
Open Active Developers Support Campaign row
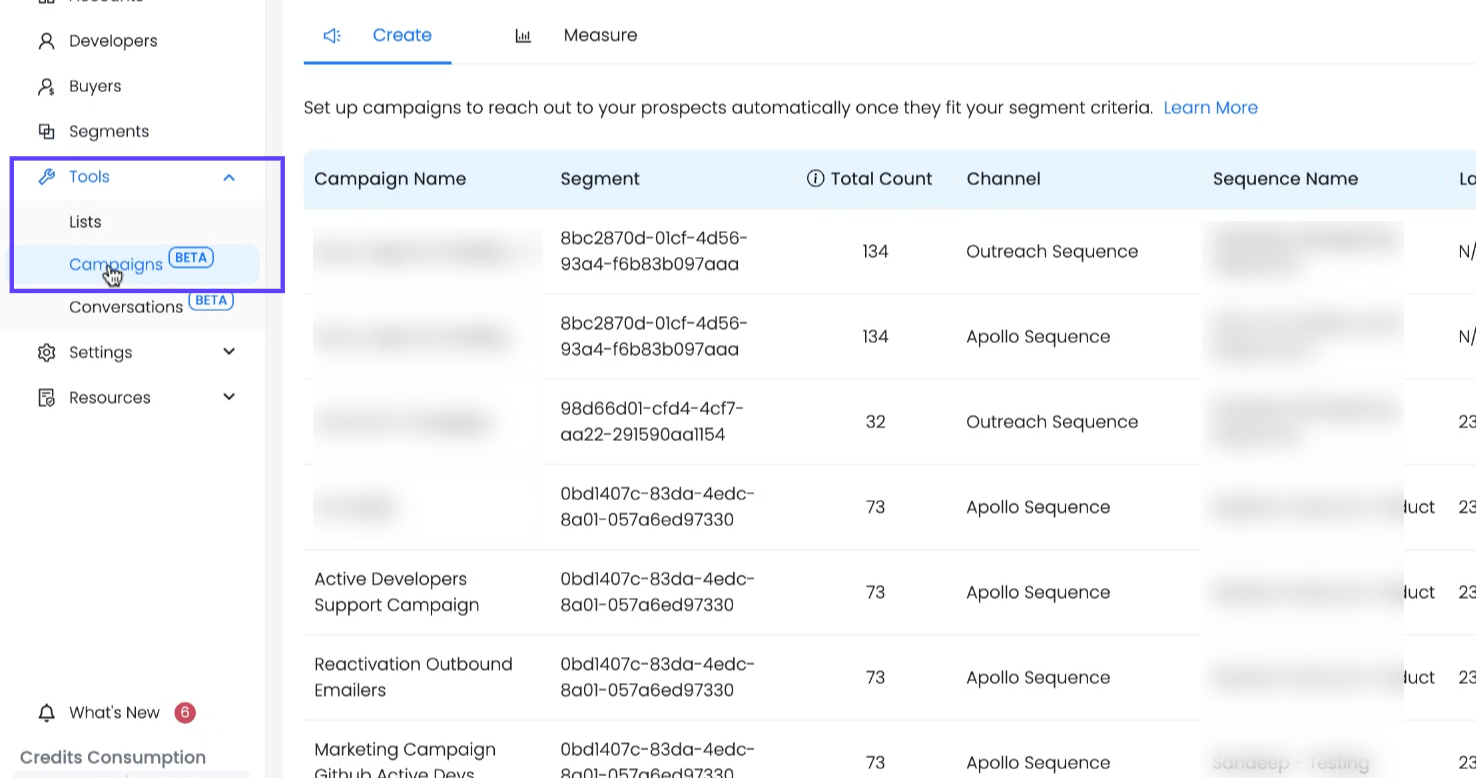[x=396, y=592]
